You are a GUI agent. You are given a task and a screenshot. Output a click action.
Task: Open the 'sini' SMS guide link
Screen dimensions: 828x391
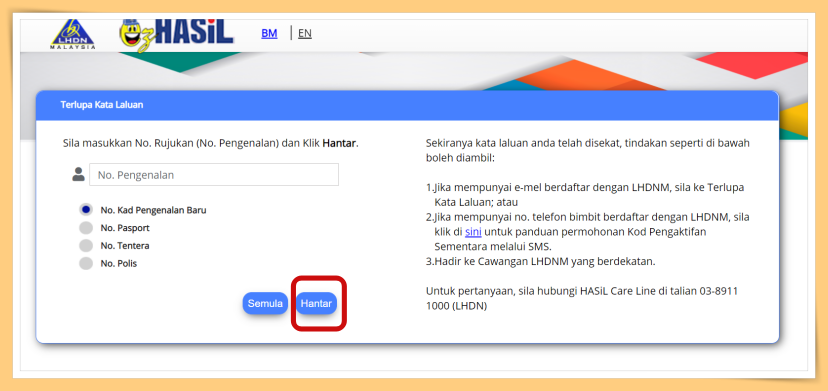(x=473, y=231)
